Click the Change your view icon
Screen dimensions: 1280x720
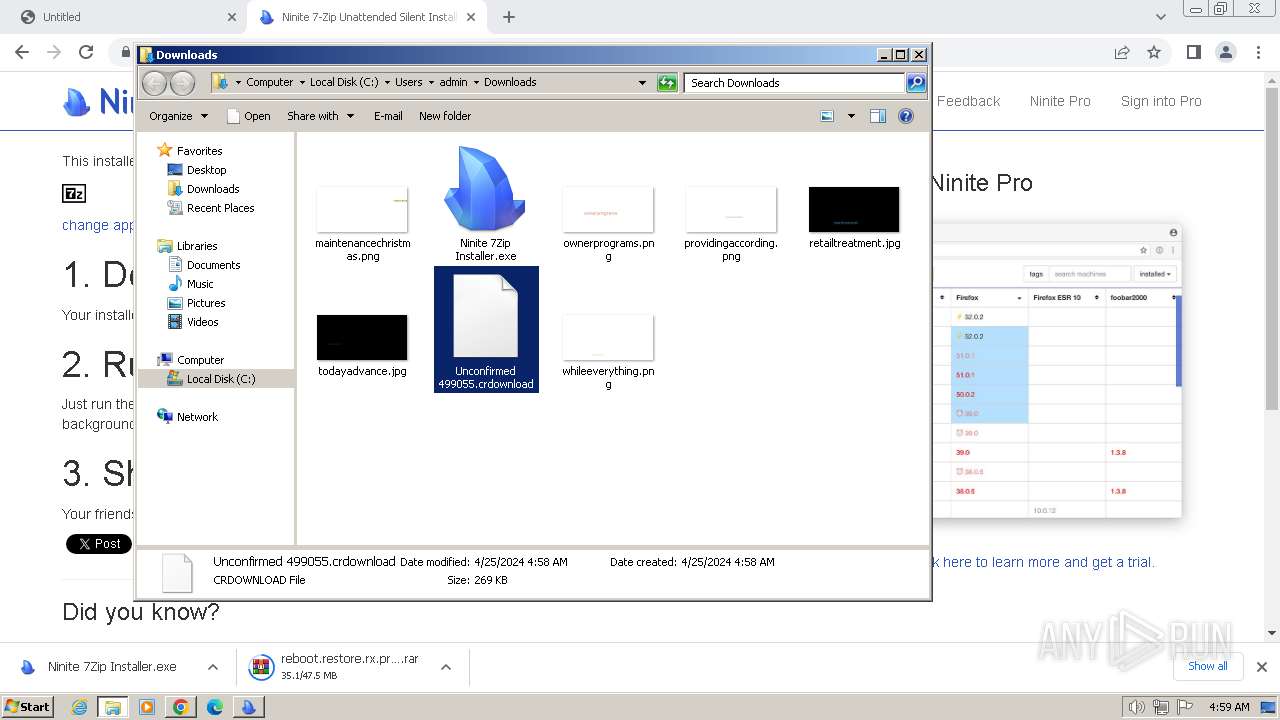pos(827,116)
